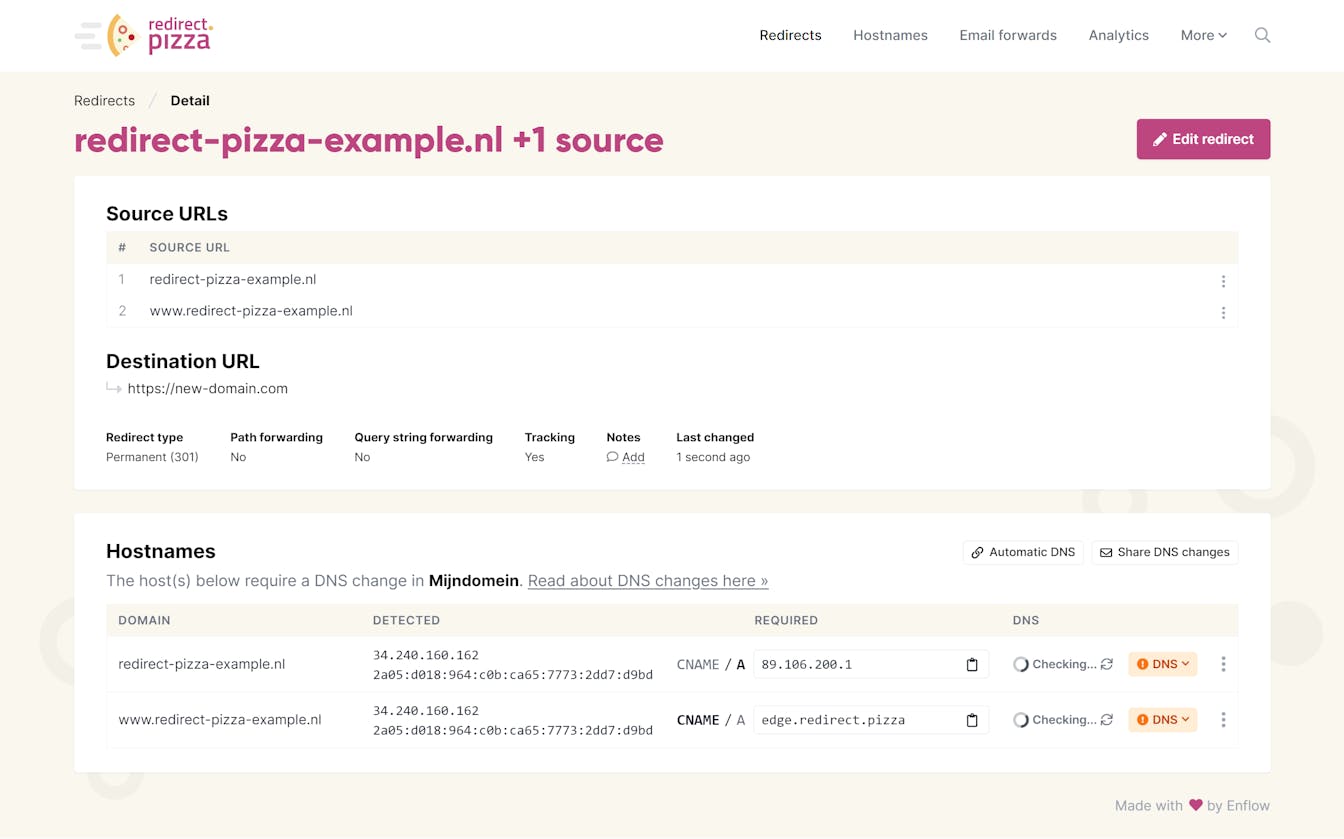Expand DNS status dropdown for redirect-pizza-example.nl
The height and width of the screenshot is (839, 1344).
click(1163, 664)
